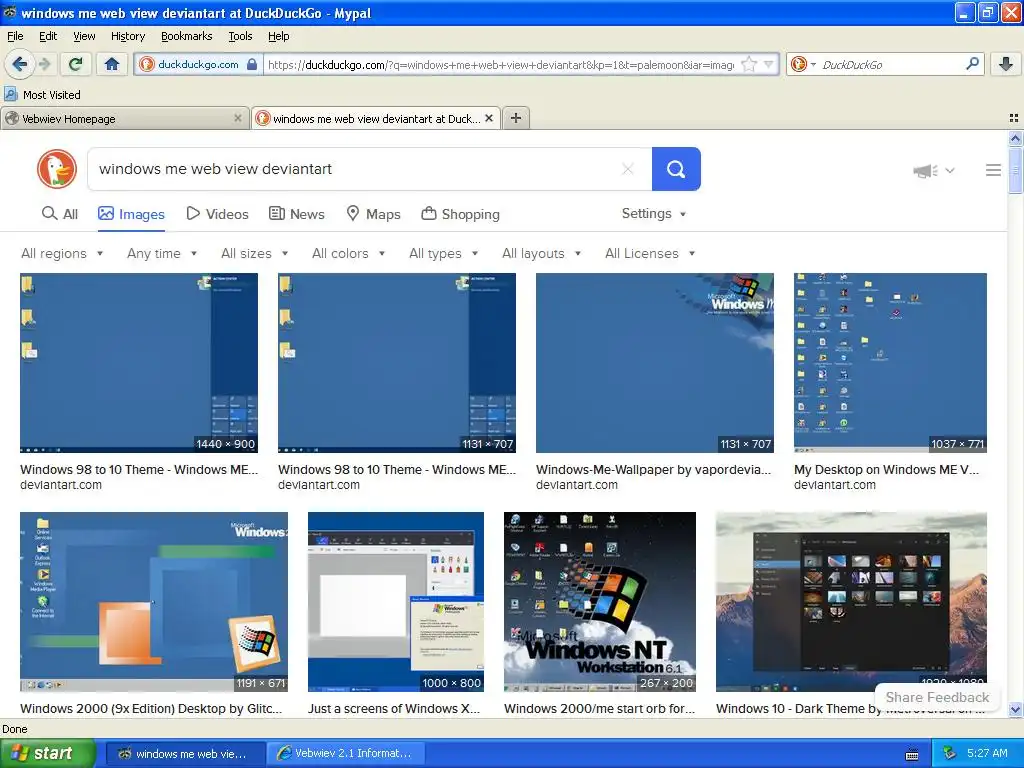Screen dimensions: 1024x768
Task: Reload the current page
Action: point(76,64)
